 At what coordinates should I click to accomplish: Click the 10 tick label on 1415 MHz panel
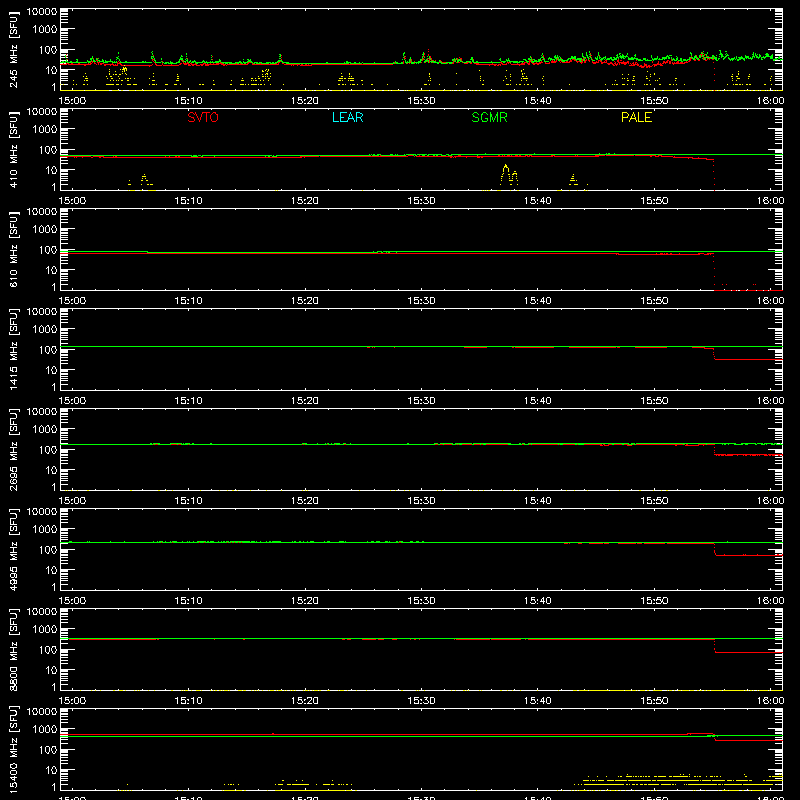pyautogui.click(x=51, y=370)
